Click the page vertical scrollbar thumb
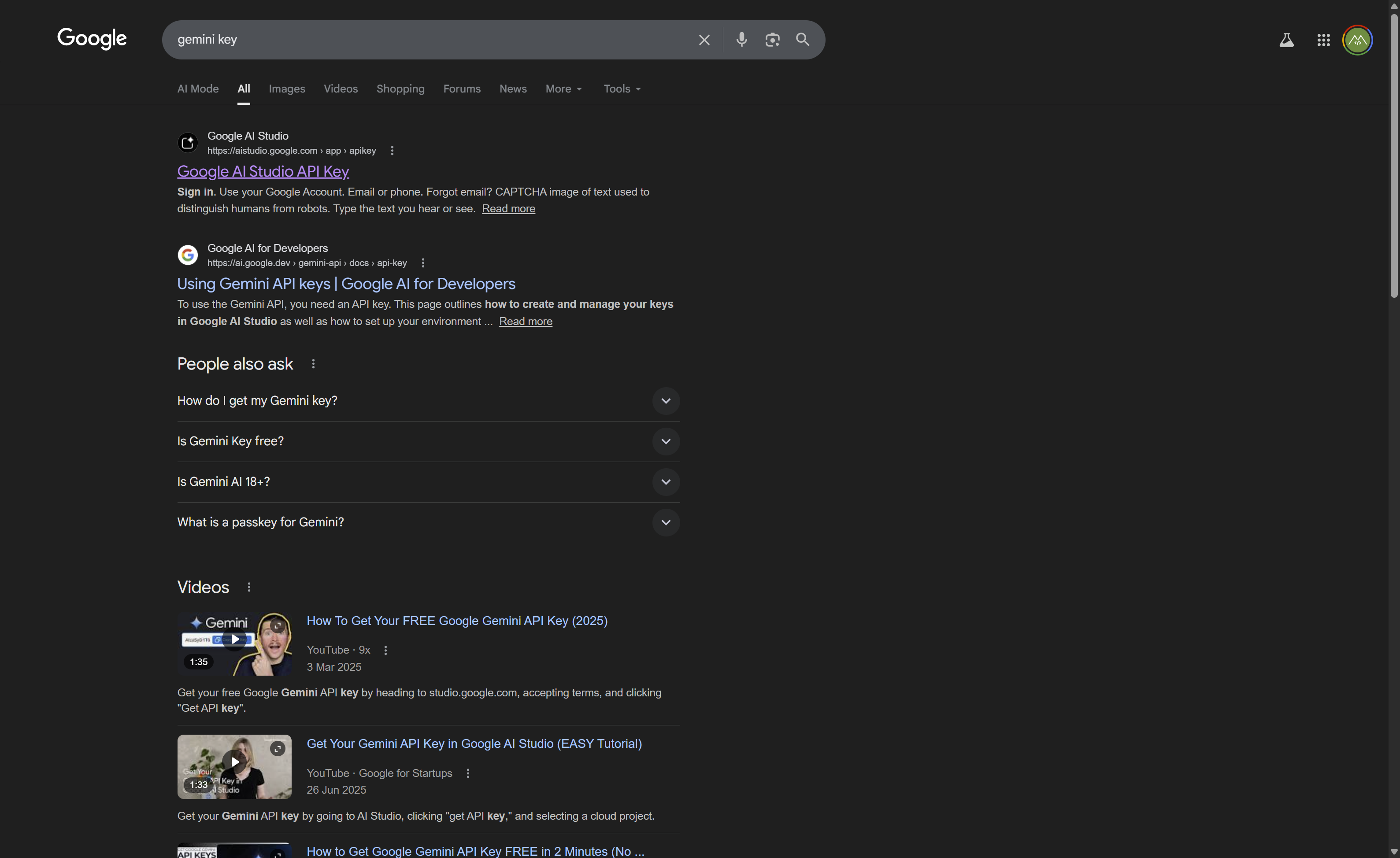Viewport: 1400px width, 858px height. (x=1394, y=155)
